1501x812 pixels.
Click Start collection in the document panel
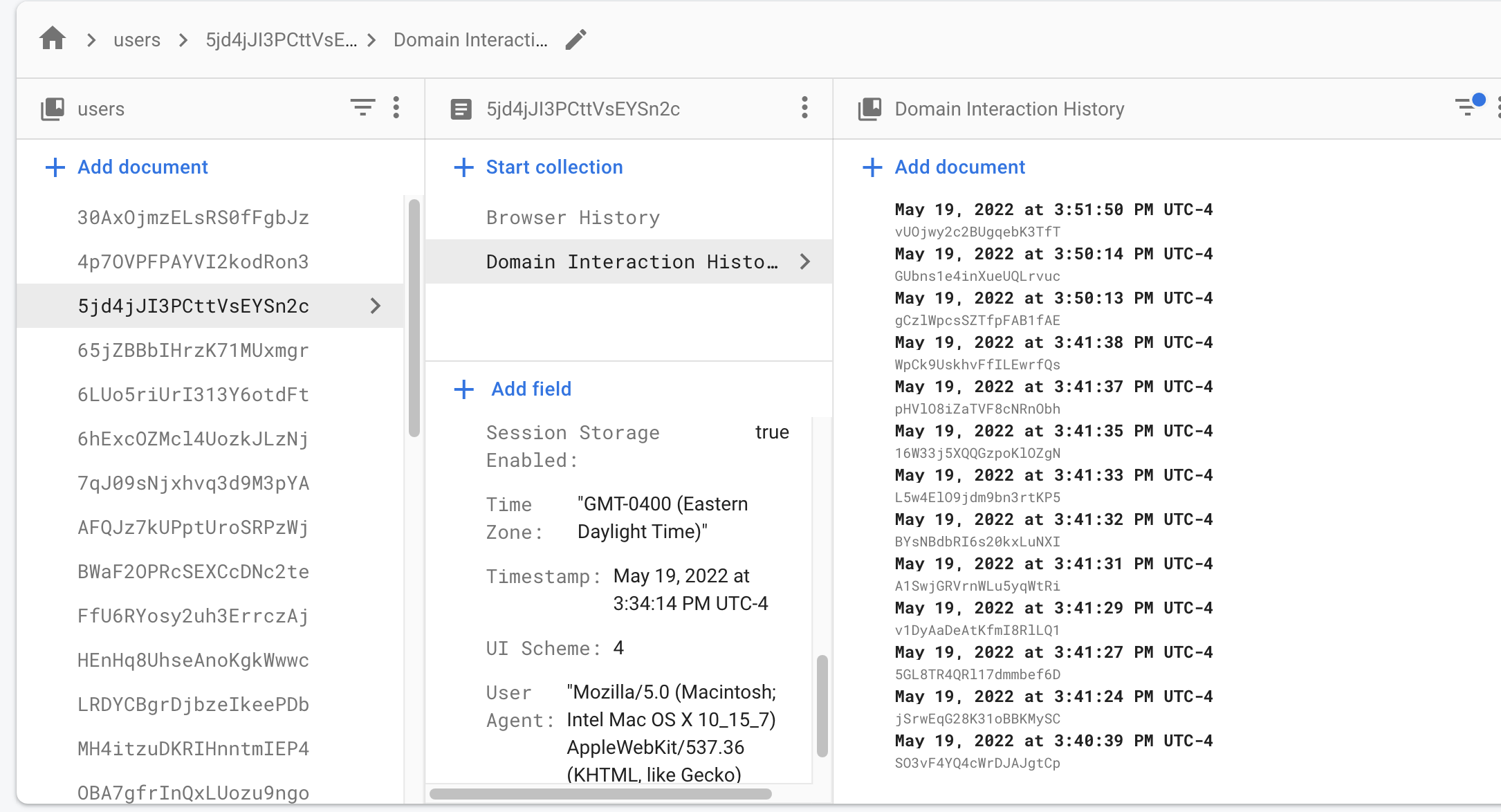553,167
